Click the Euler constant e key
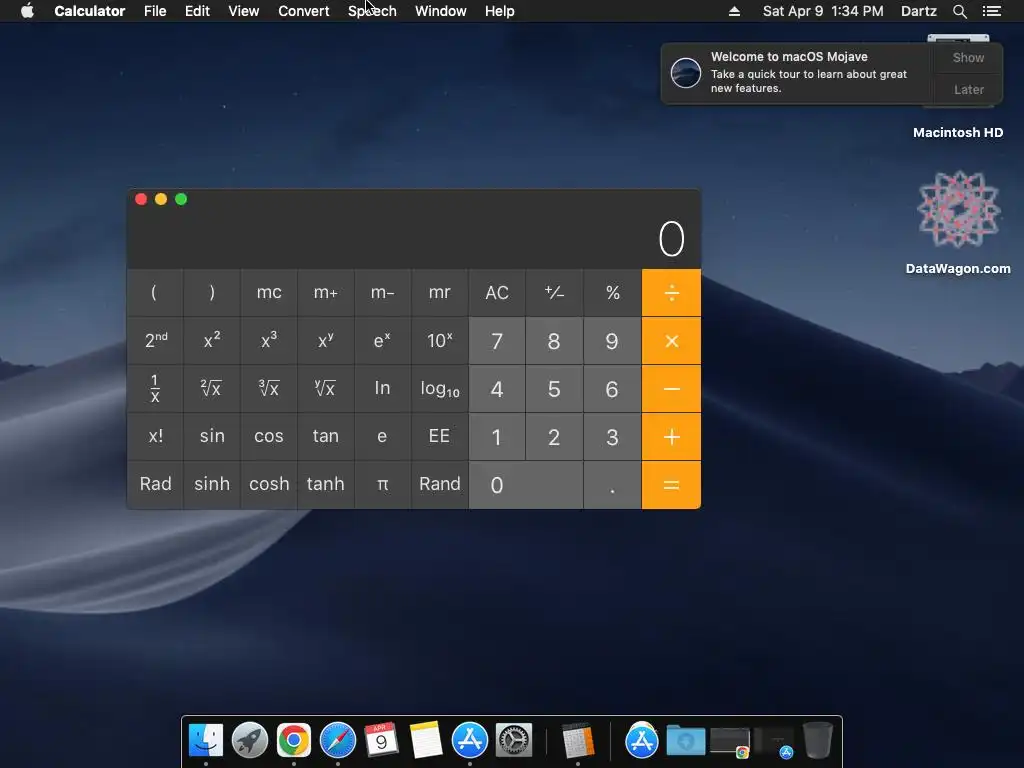 pyautogui.click(x=382, y=437)
